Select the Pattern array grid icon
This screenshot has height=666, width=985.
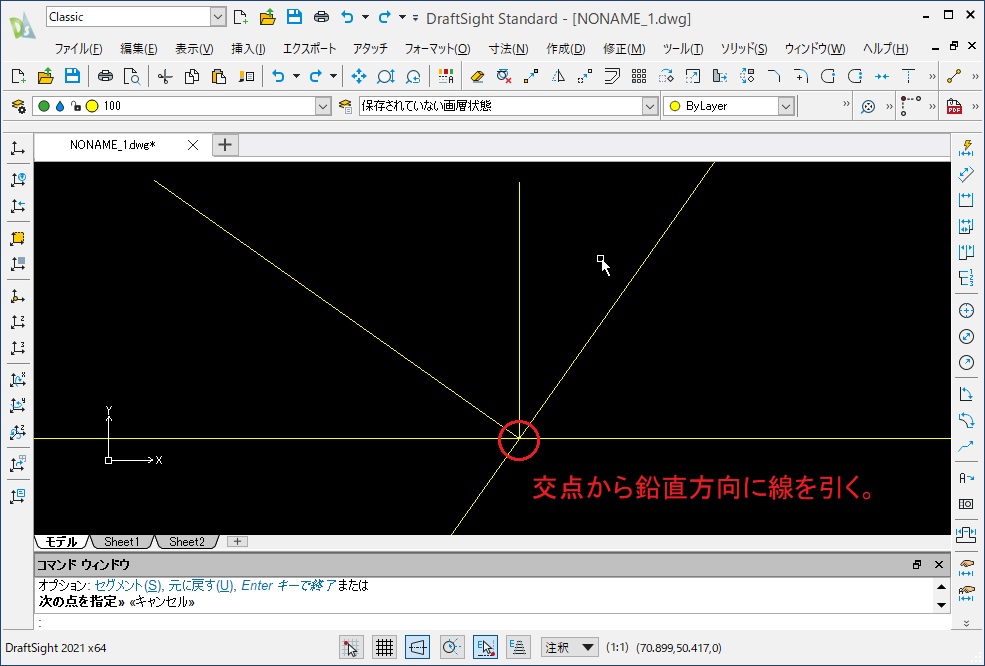tap(639, 77)
